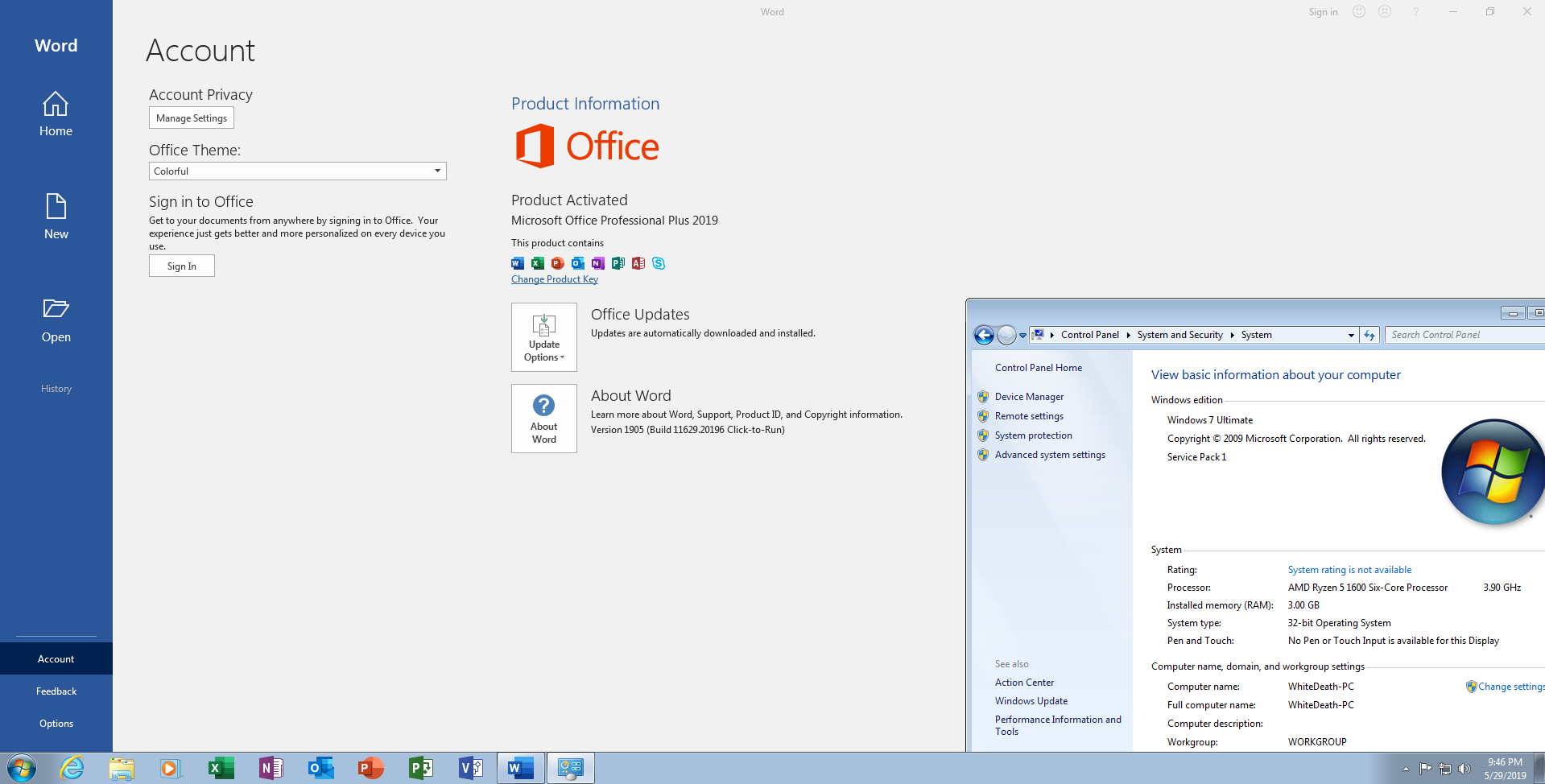Click the About Word button
The width and height of the screenshot is (1545, 784).
click(544, 419)
